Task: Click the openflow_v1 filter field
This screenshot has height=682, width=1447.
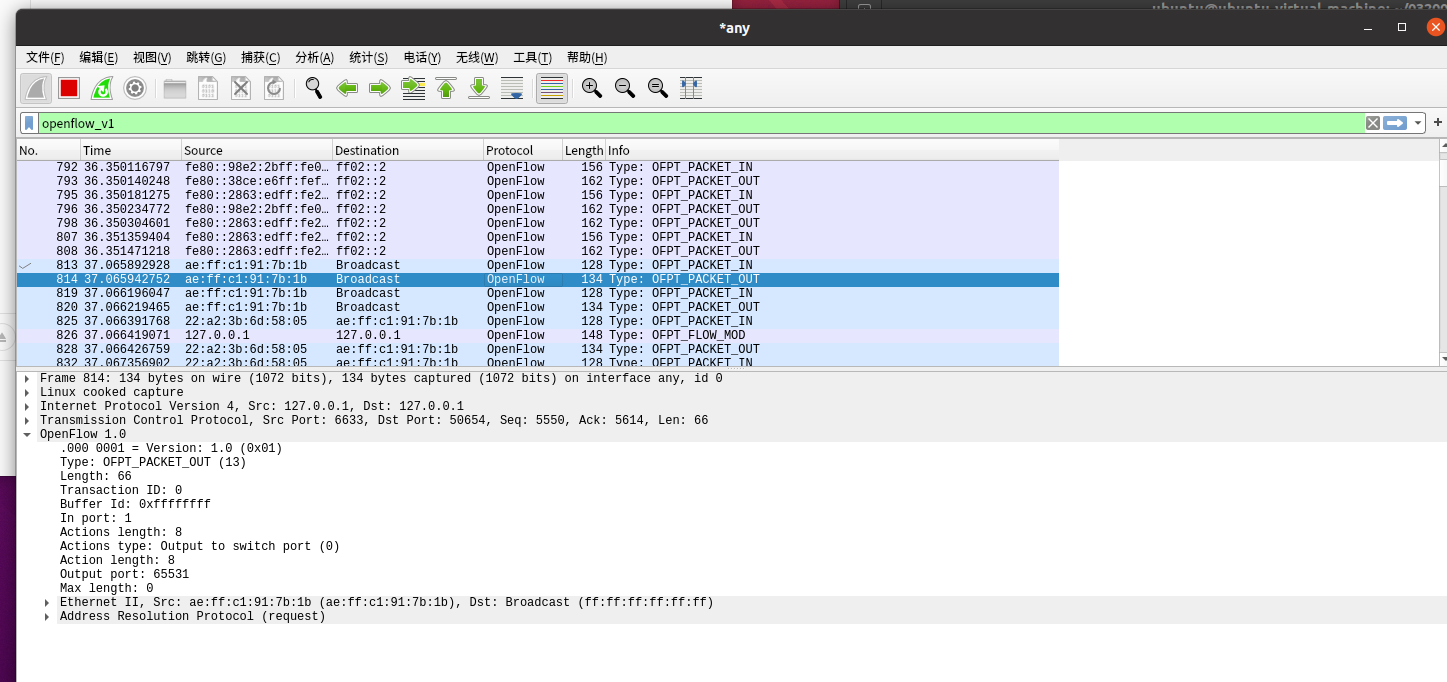Action: click(x=700, y=123)
